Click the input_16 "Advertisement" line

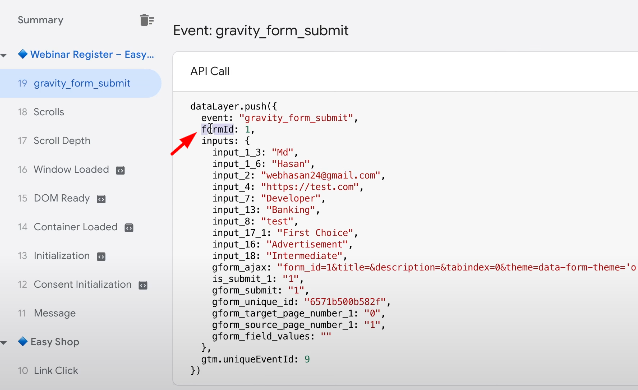pos(282,244)
